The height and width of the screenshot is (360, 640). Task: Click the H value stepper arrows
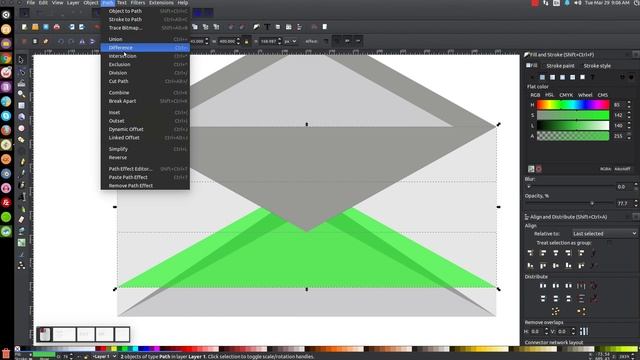click(x=629, y=105)
